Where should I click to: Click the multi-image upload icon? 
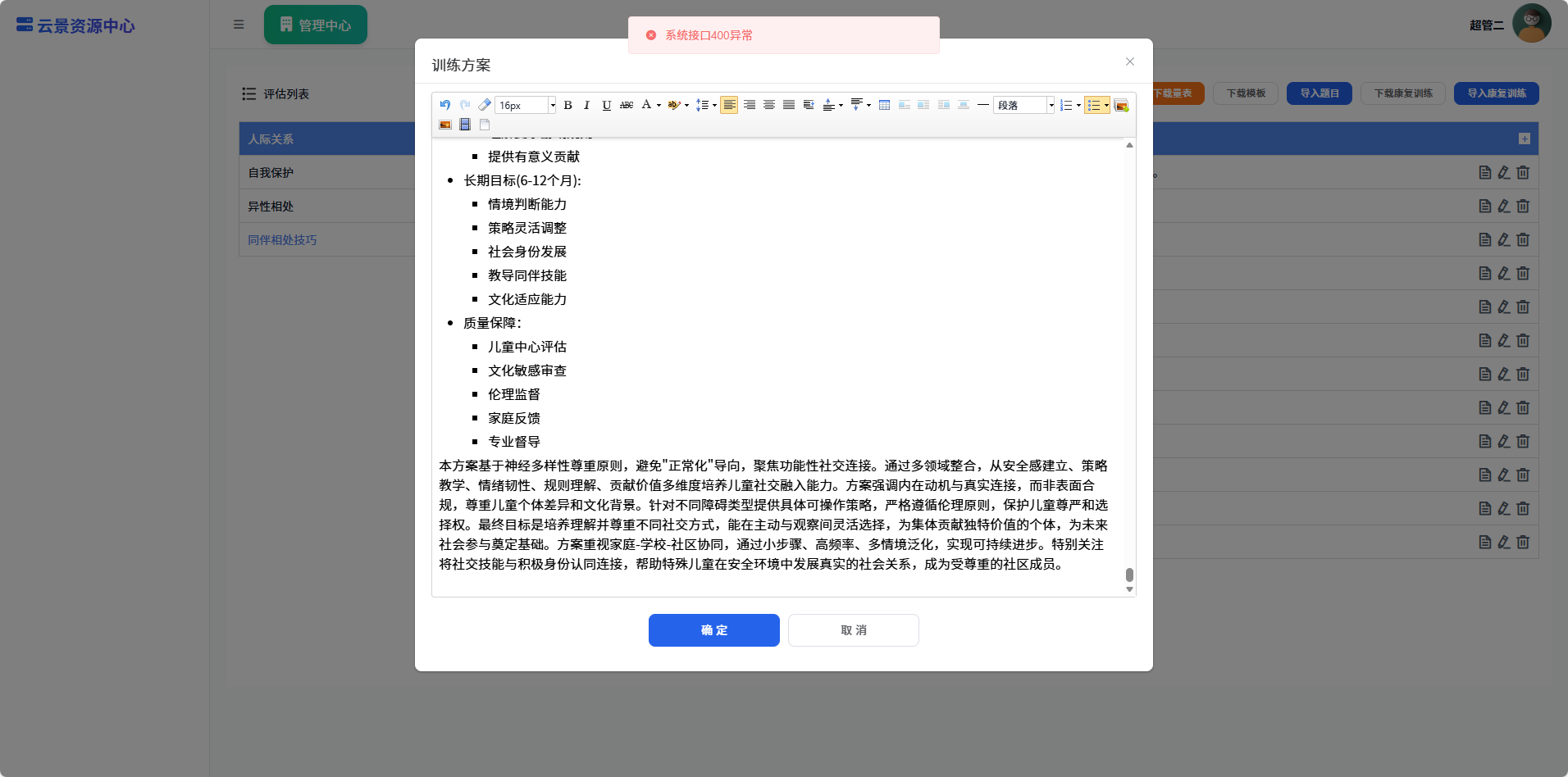coord(1121,105)
